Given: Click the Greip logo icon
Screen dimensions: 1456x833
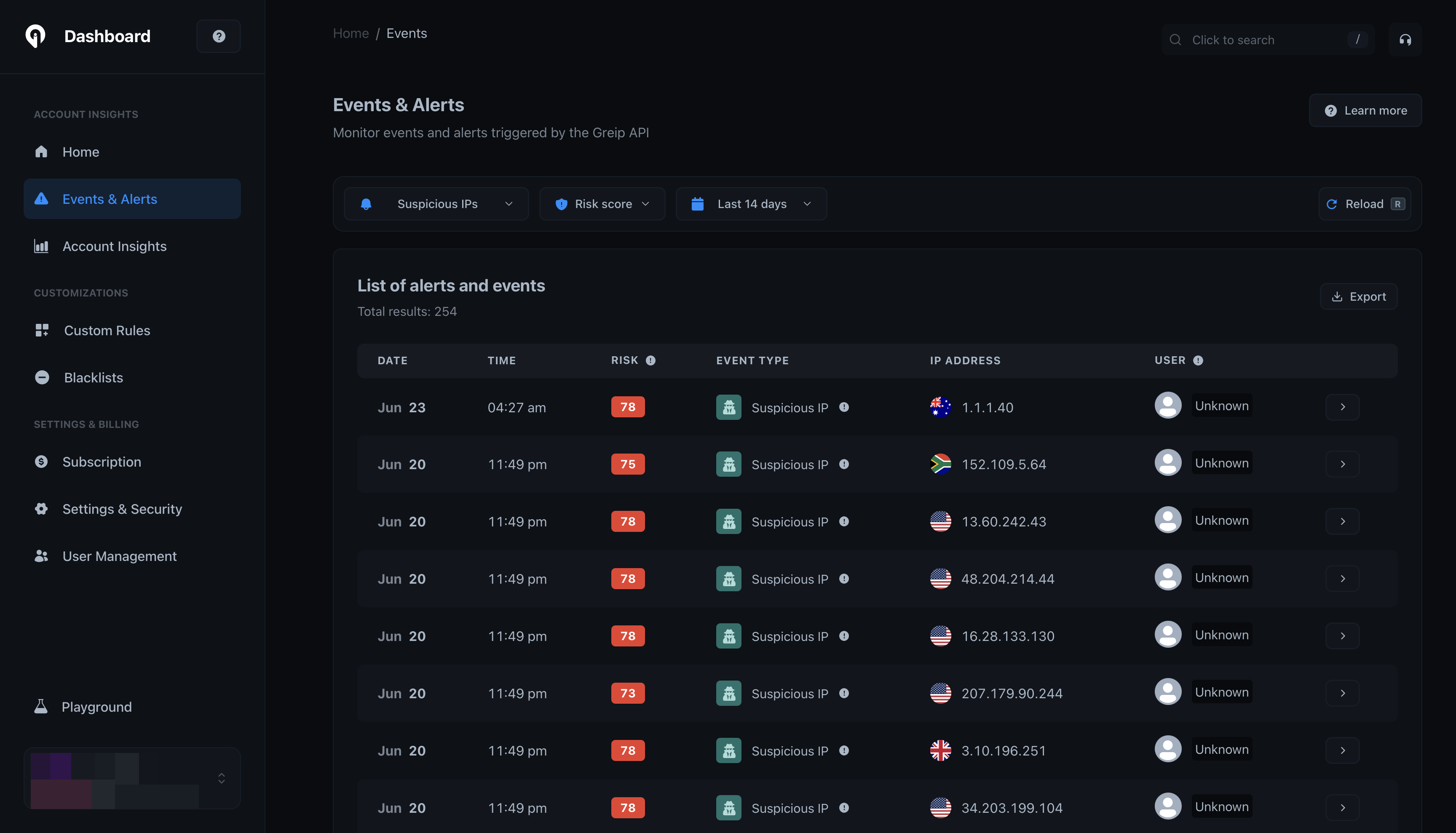Looking at the screenshot, I should pos(35,36).
